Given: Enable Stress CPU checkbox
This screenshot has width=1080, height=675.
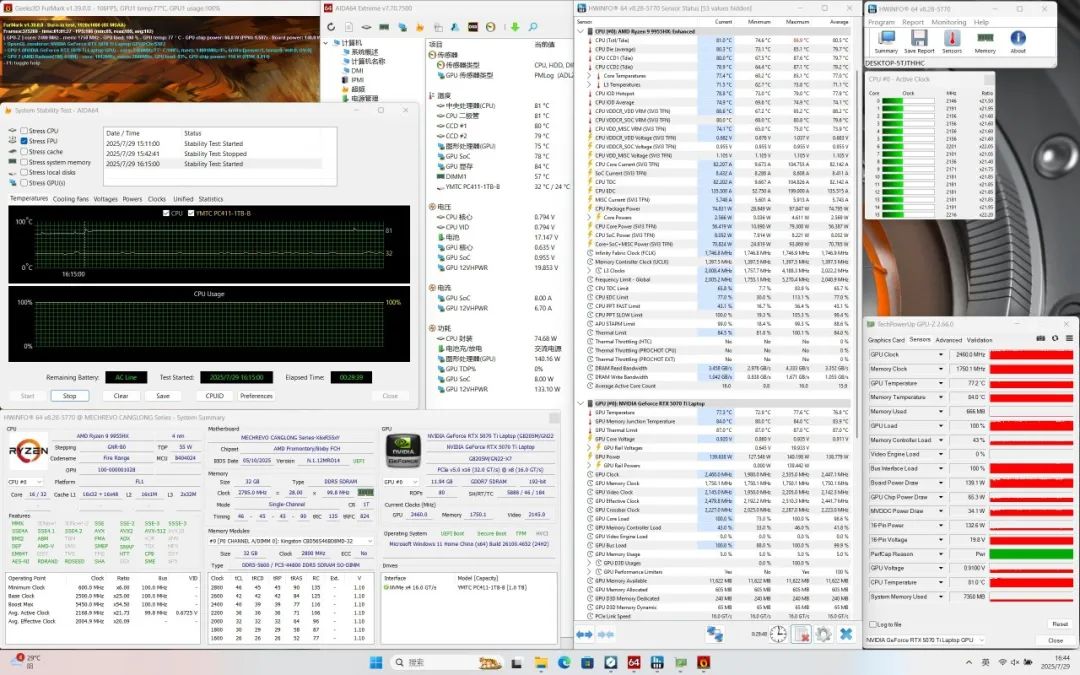Looking at the screenshot, I should coord(24,130).
